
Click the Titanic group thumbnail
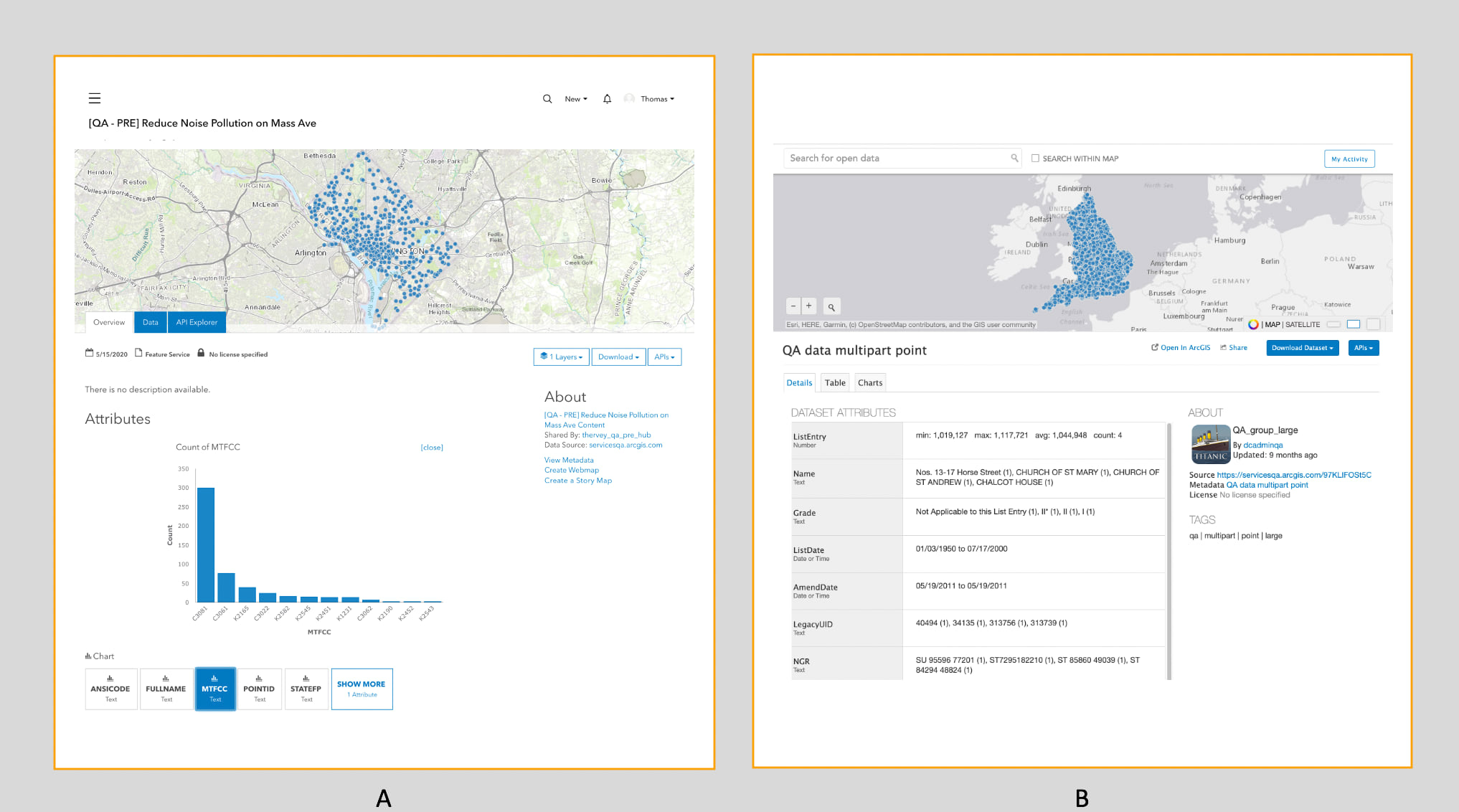click(x=1210, y=444)
